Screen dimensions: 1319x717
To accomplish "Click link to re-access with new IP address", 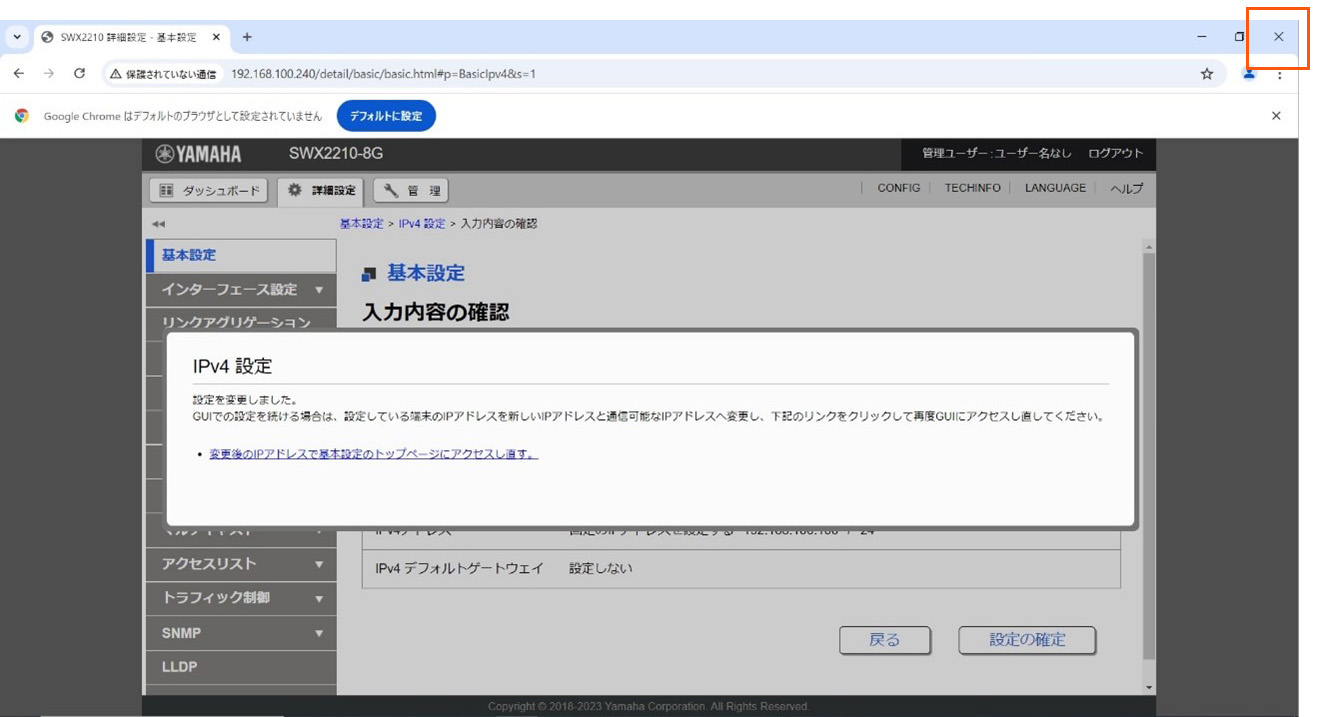I will (x=373, y=454).
